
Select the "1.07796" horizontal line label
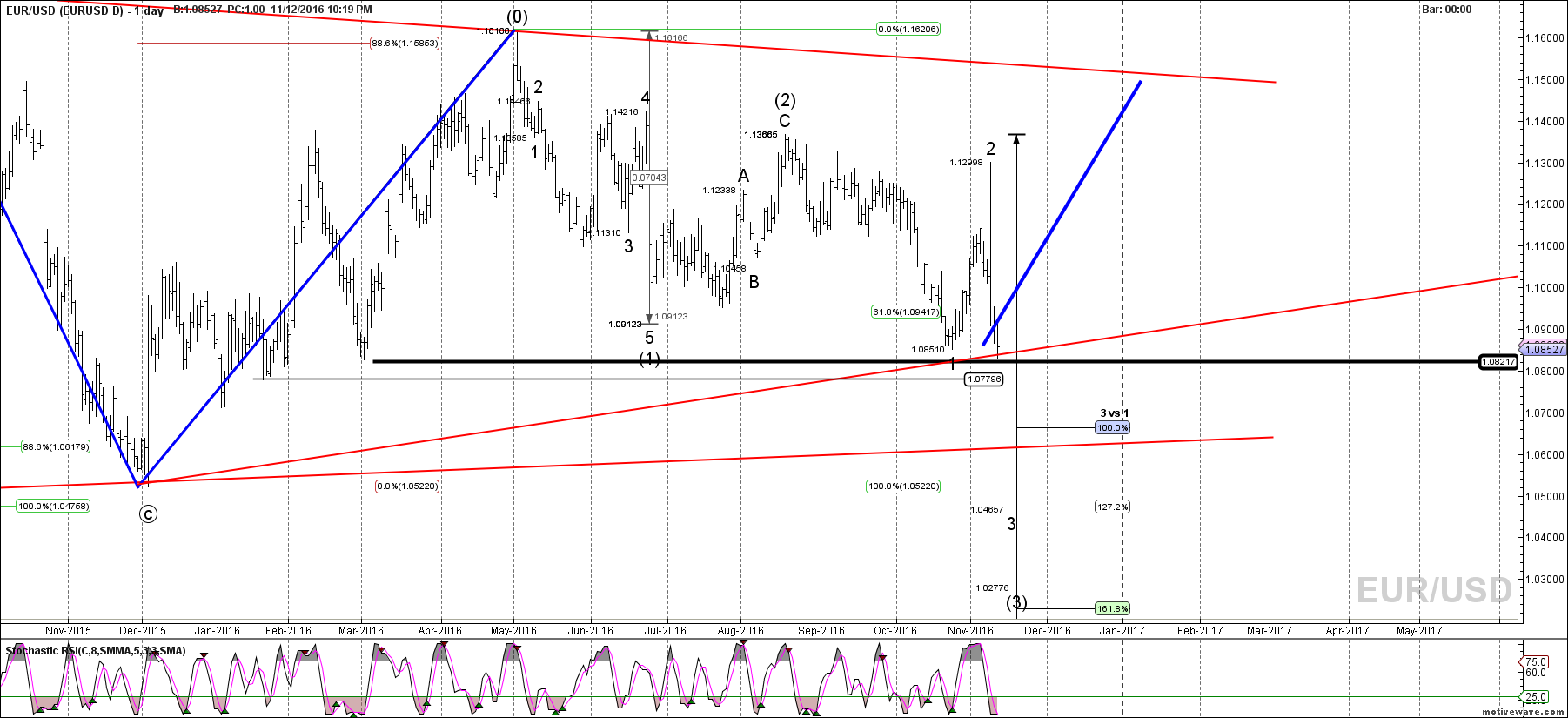pos(984,379)
